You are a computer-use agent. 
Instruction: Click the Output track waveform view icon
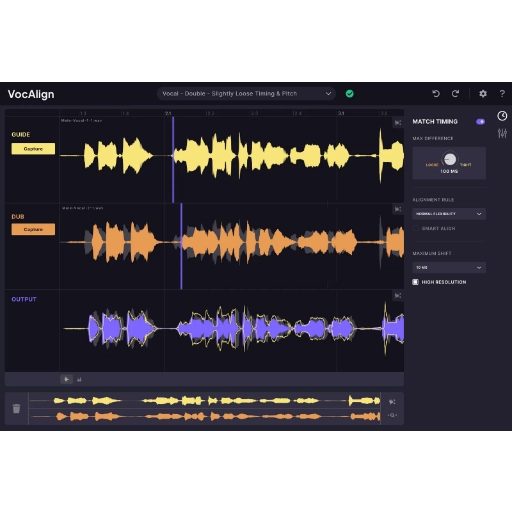pos(398,295)
